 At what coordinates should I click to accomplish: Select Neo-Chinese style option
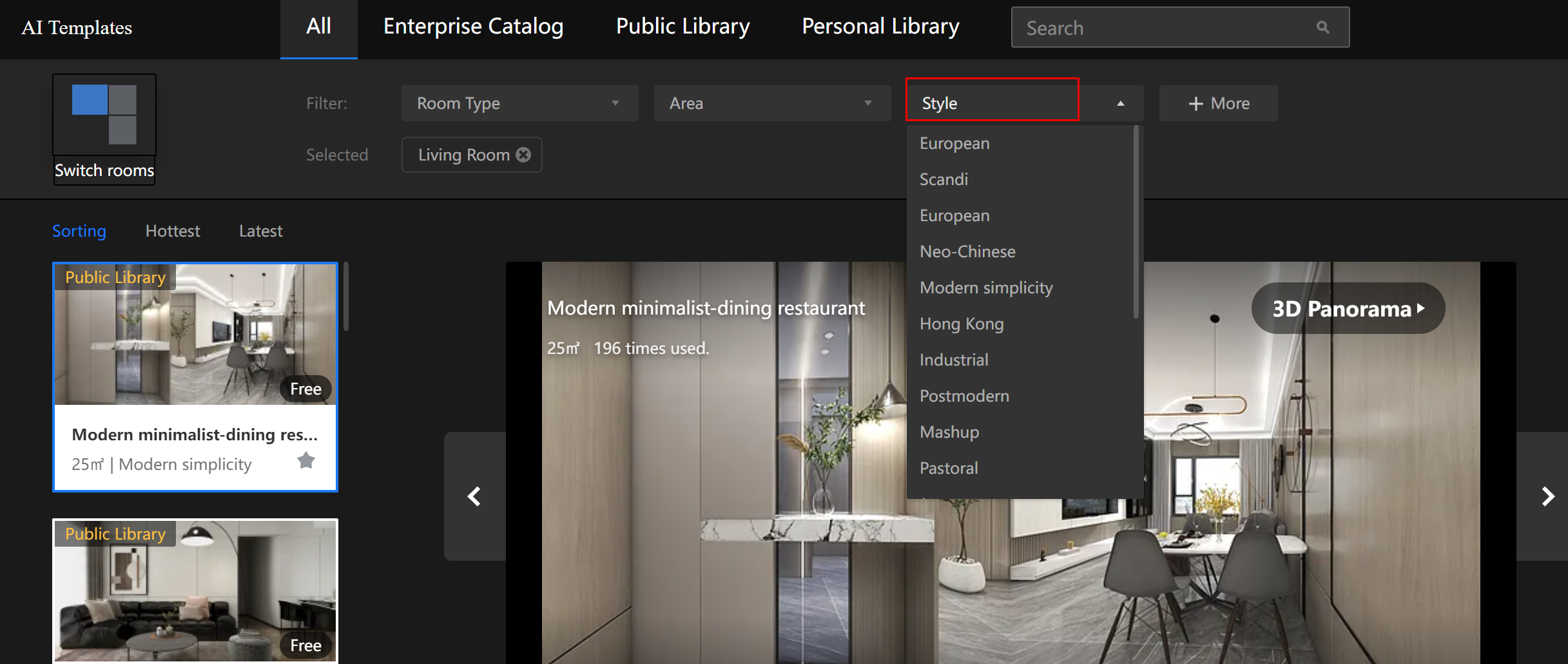point(1020,251)
